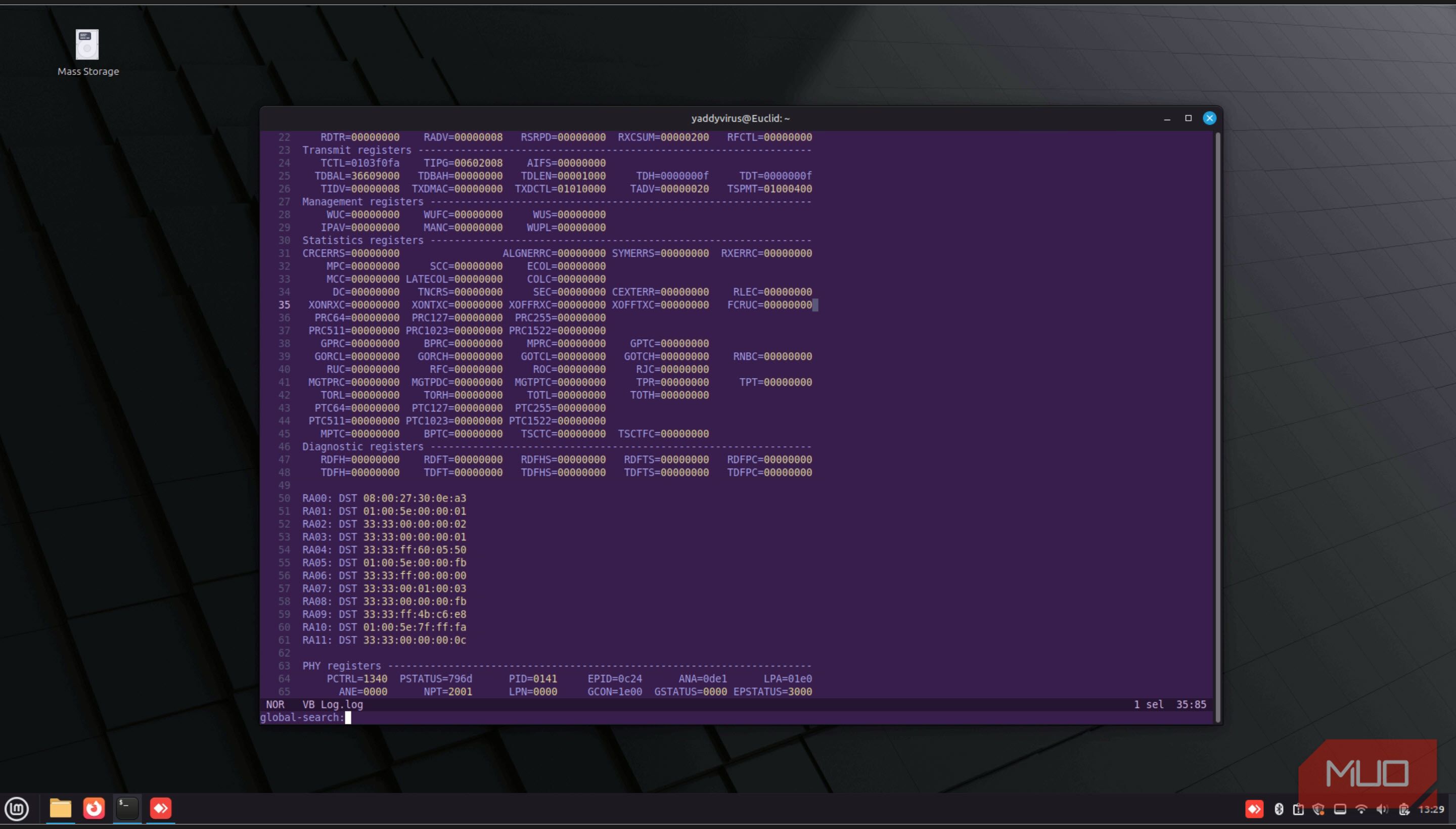Click the RXCSUM=00000200 value
Viewport: 1456px width, 829px height.
click(x=663, y=137)
